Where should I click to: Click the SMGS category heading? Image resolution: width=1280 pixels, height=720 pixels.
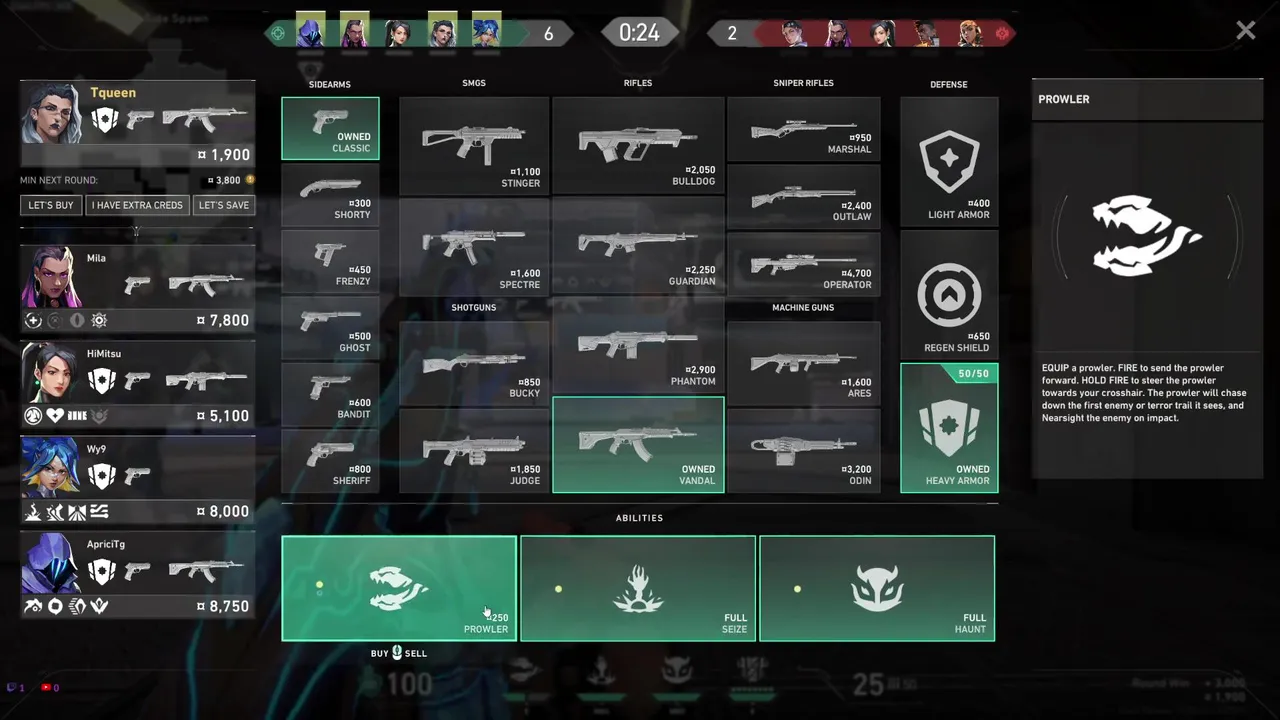tap(474, 83)
